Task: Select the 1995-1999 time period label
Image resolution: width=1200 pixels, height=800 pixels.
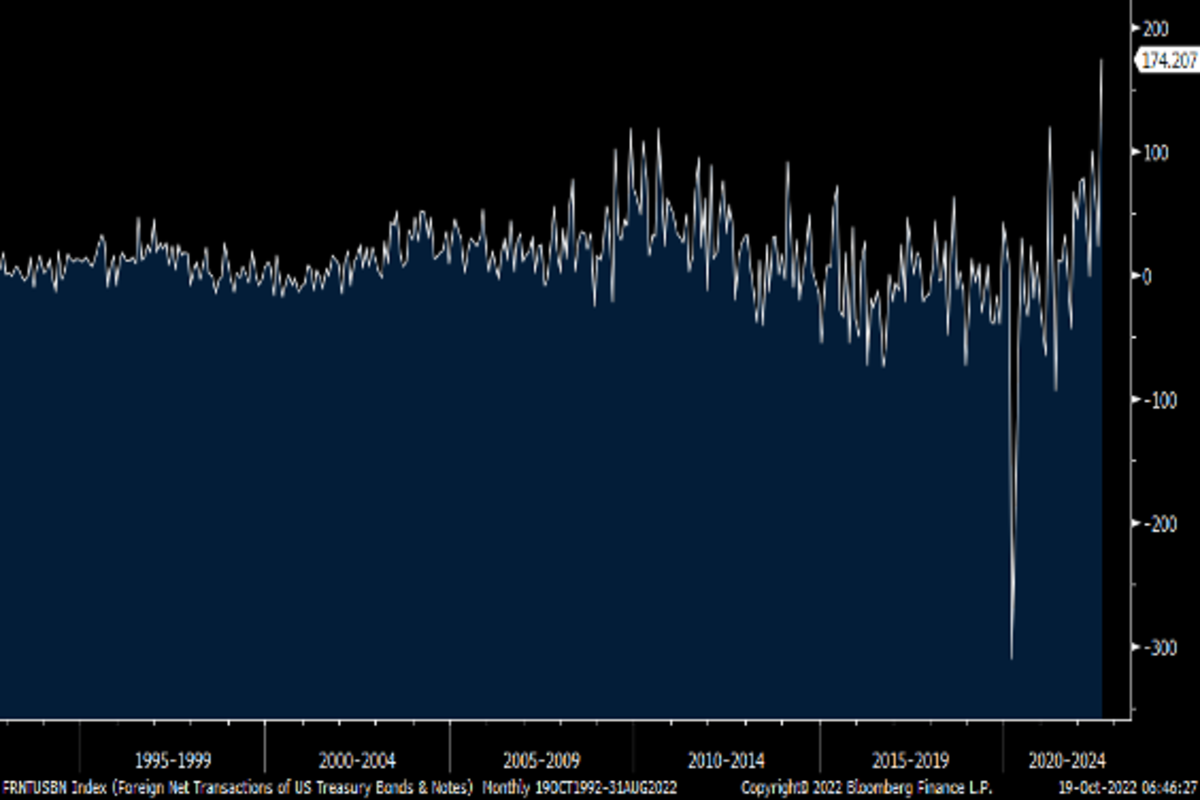Action: tap(173, 759)
